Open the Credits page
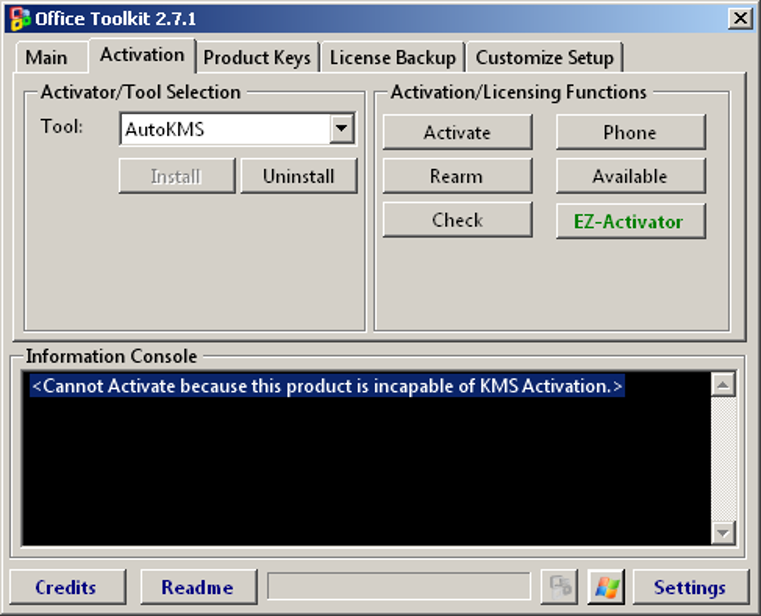Image resolution: width=761 pixels, height=616 pixels. [x=66, y=587]
